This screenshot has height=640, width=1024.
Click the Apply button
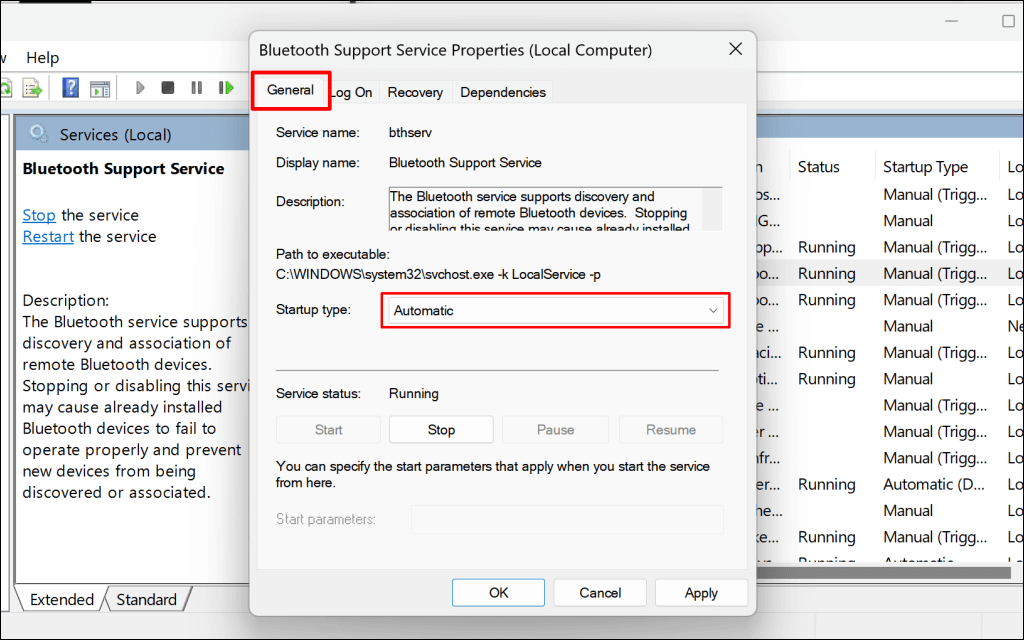point(701,593)
